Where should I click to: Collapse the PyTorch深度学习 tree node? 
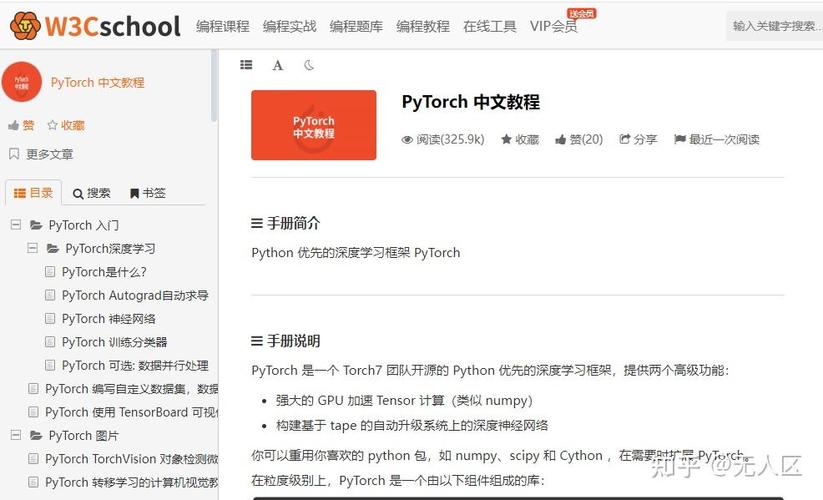(x=33, y=248)
